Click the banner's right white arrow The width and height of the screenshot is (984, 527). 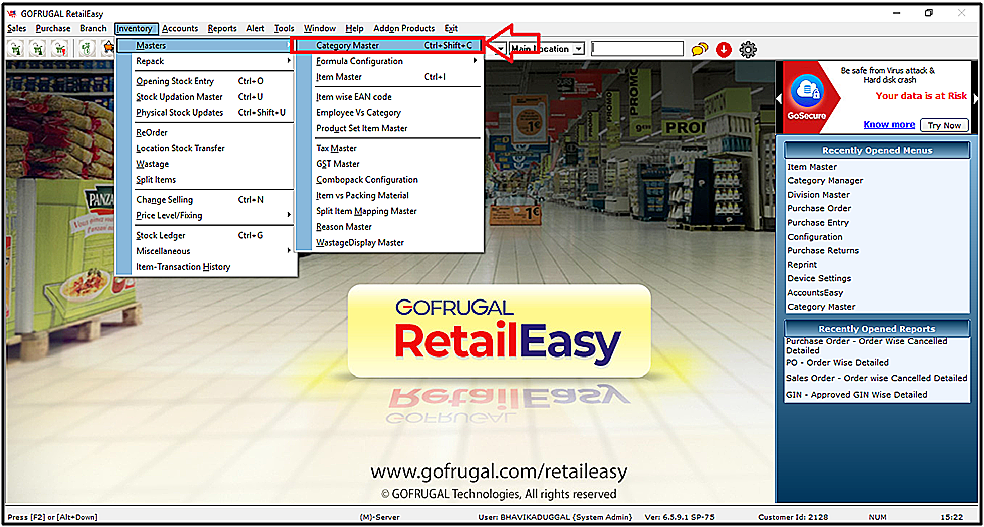pyautogui.click(x=975, y=98)
